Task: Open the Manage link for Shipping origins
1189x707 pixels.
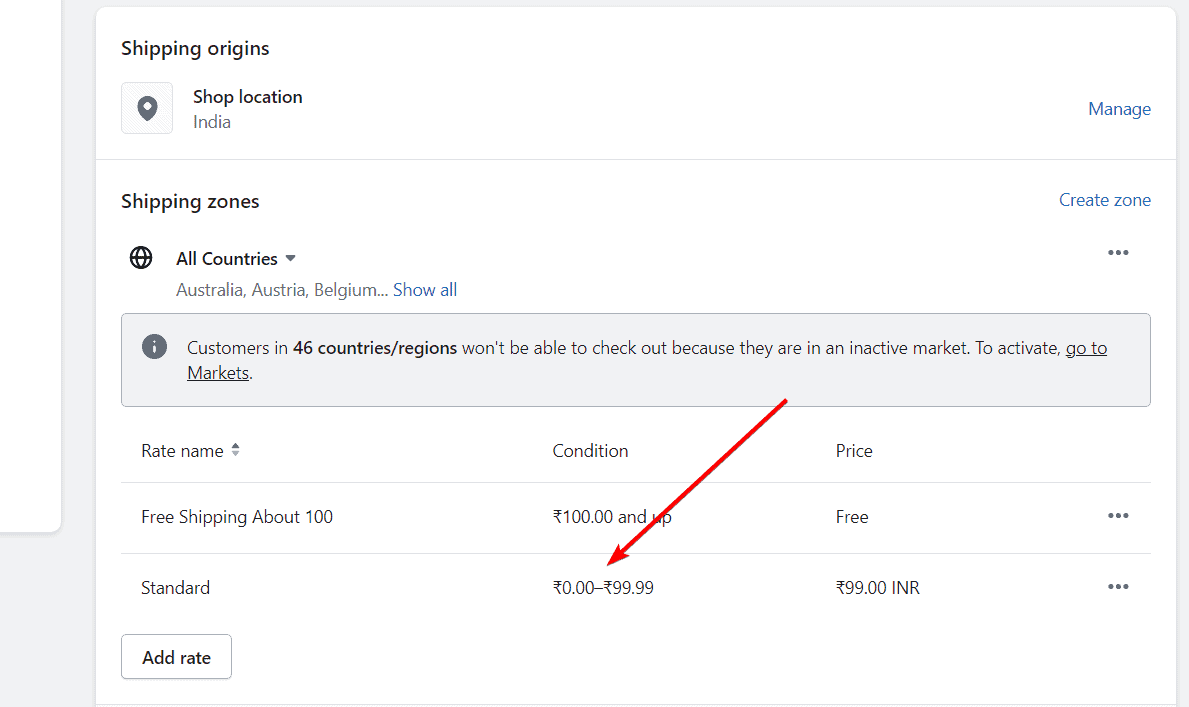Action: click(1119, 108)
